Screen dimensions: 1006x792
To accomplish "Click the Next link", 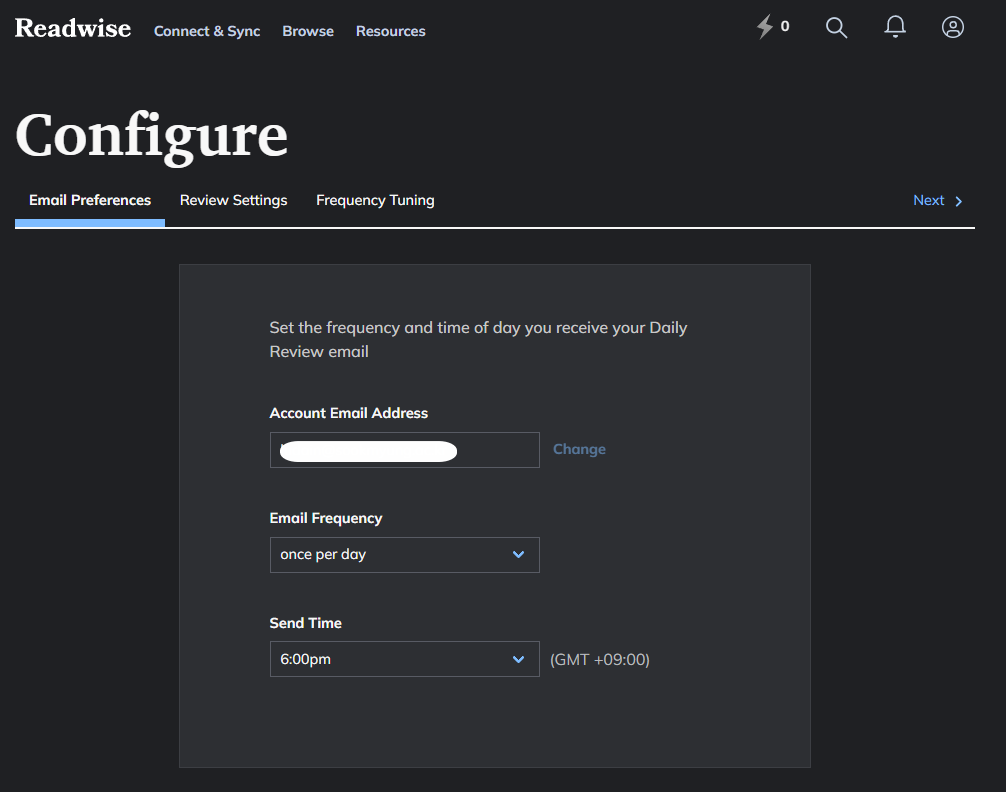I will (928, 200).
